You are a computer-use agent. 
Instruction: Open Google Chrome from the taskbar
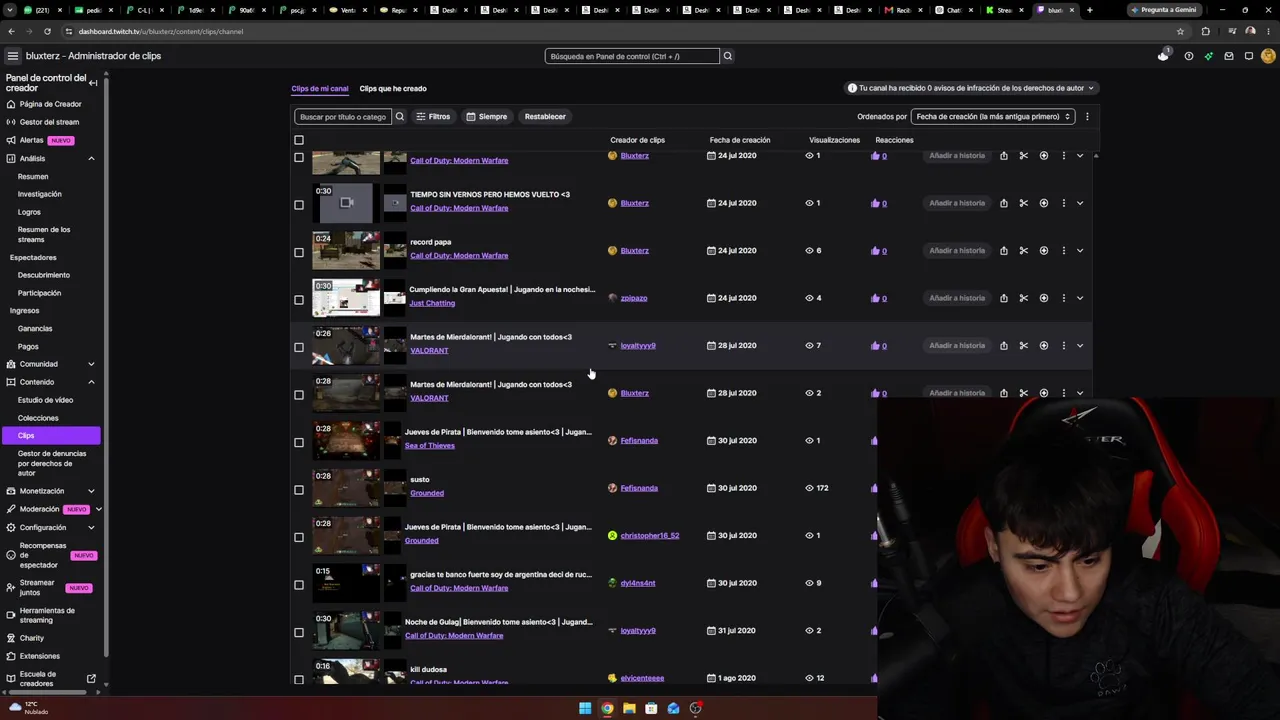click(607, 708)
